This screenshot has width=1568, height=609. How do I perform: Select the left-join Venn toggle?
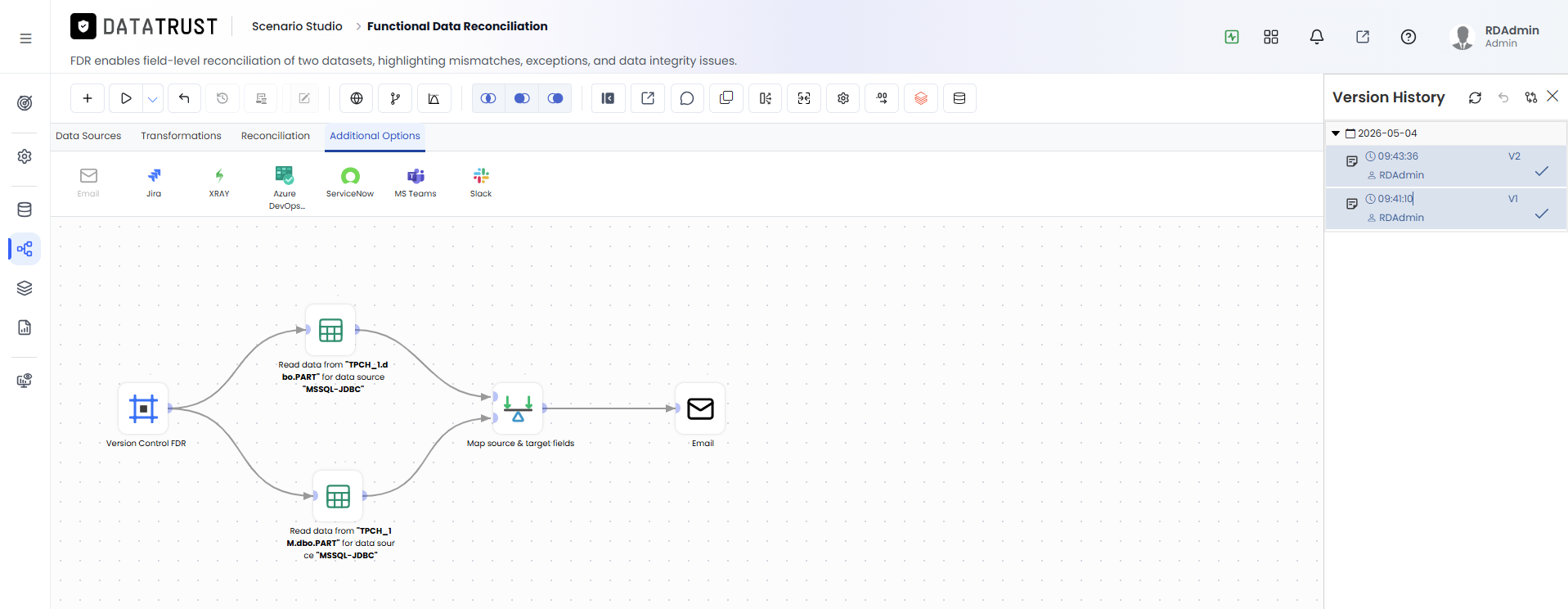click(488, 98)
